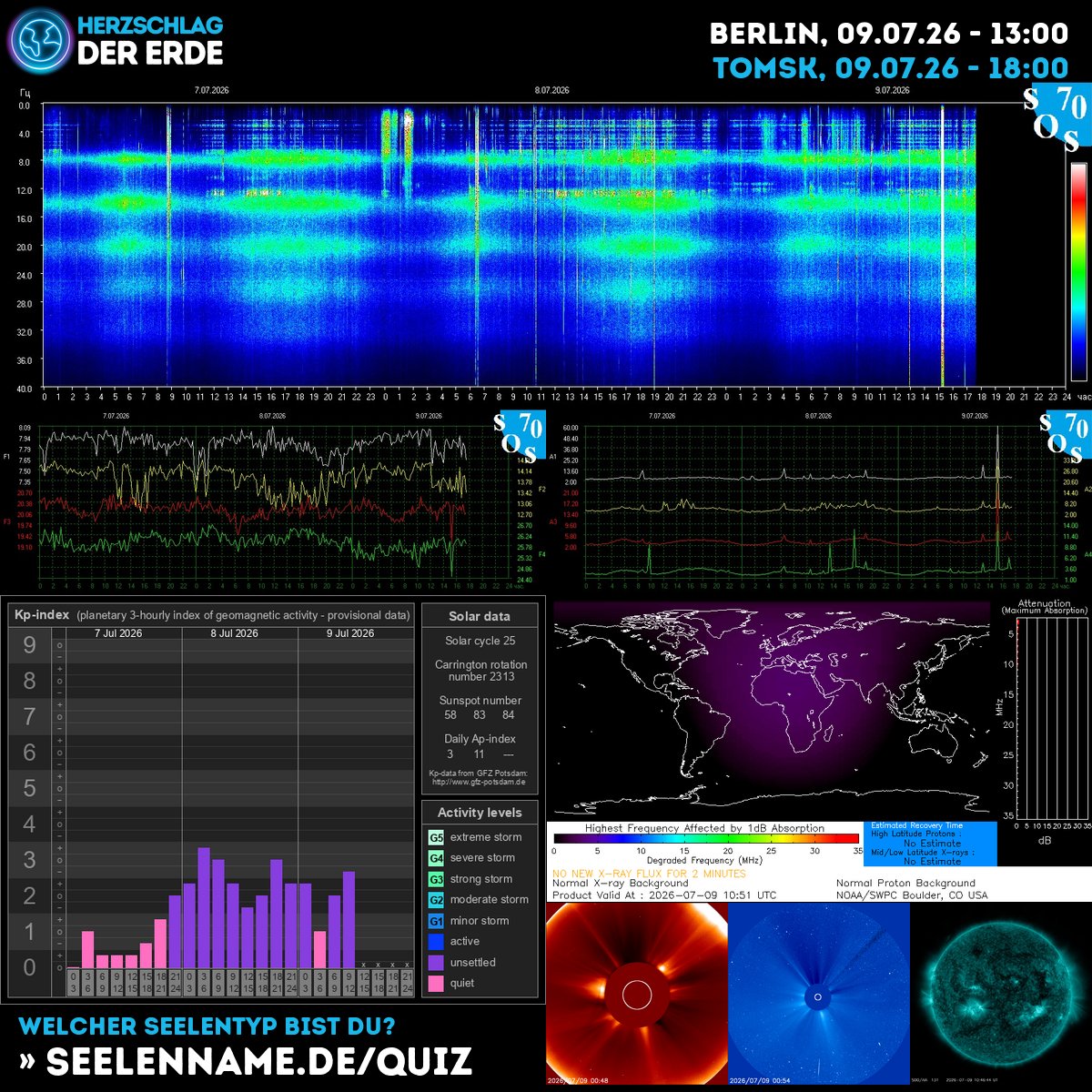Click the Degraded Frequency MHz color bar
Image resolution: width=1092 pixels, height=1092 pixels.
(x=706, y=839)
